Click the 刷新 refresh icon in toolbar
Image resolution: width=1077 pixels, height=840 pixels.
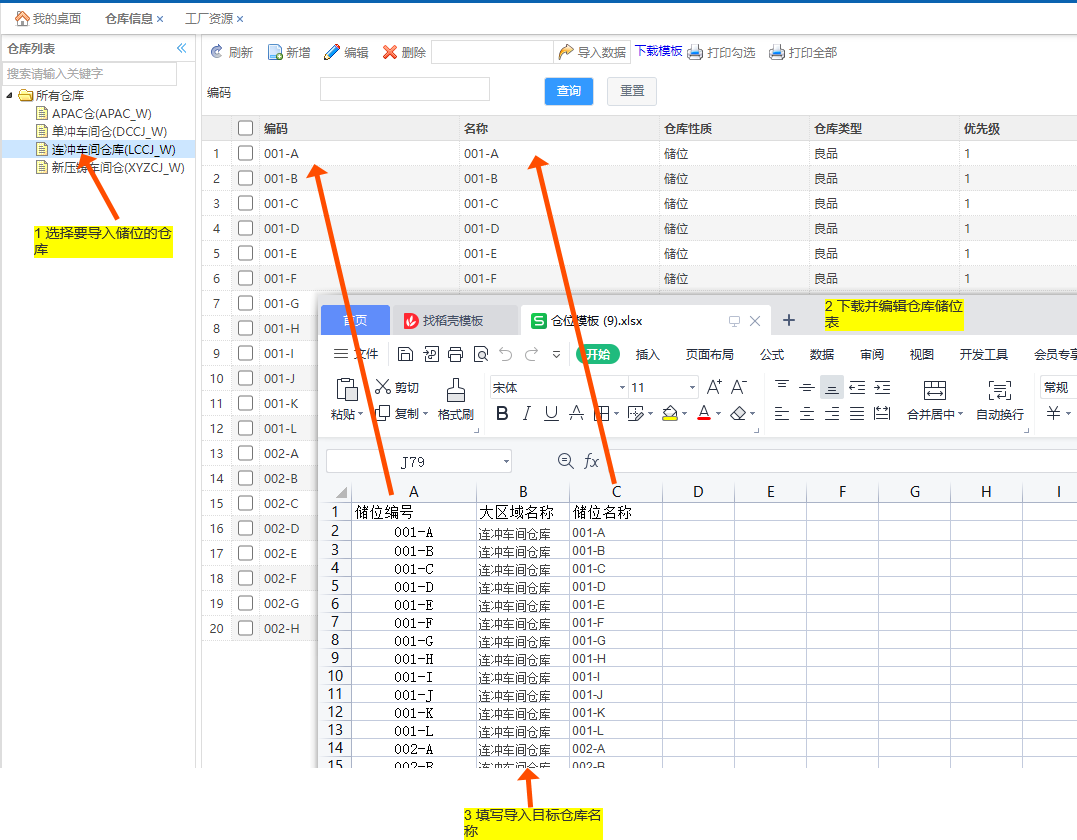[217, 52]
